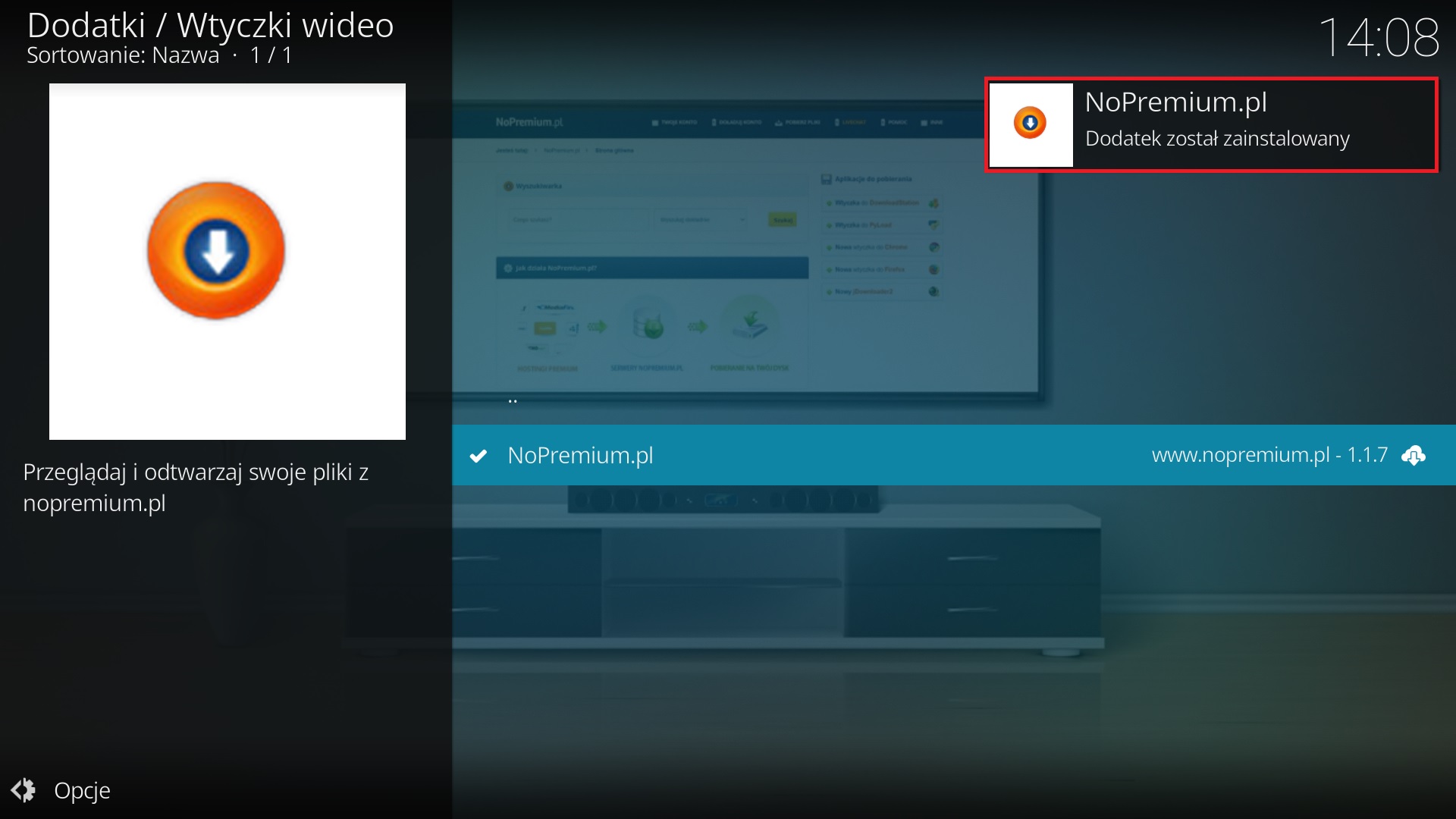The image size is (1456, 819).
Task: Click the large NoPremium add-on thumbnail
Action: coord(227,262)
